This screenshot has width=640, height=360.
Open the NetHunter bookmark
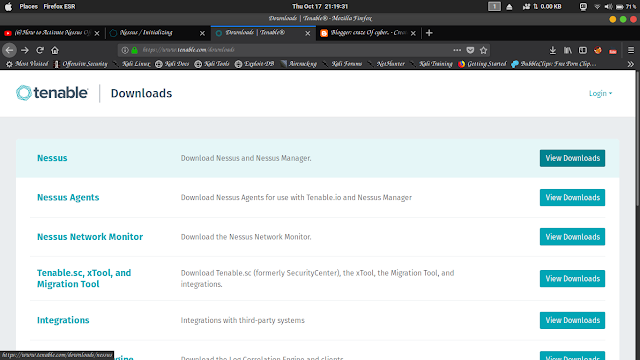(386, 64)
